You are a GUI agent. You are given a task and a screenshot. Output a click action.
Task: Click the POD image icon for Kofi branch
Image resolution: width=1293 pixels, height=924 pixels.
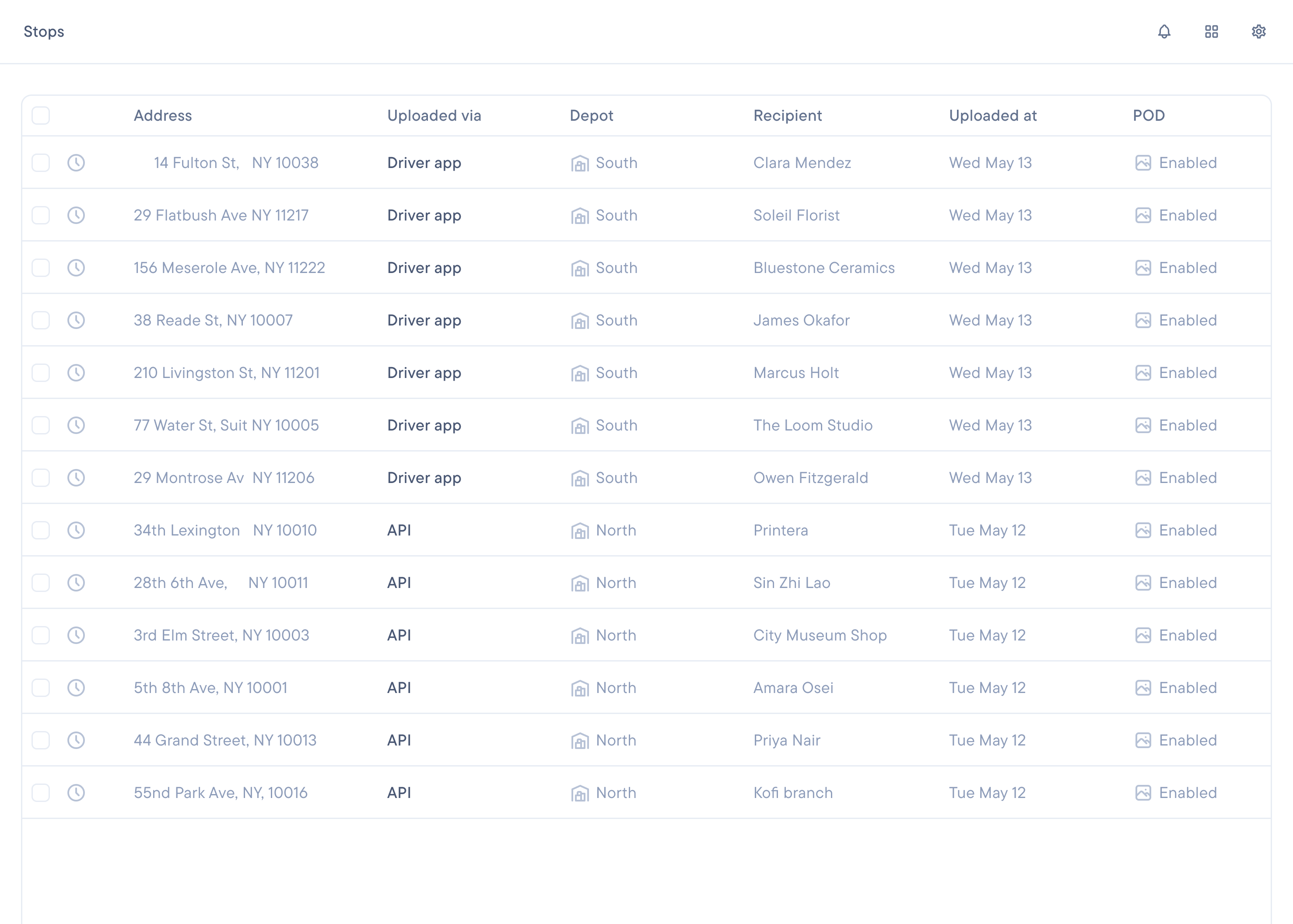tap(1143, 793)
